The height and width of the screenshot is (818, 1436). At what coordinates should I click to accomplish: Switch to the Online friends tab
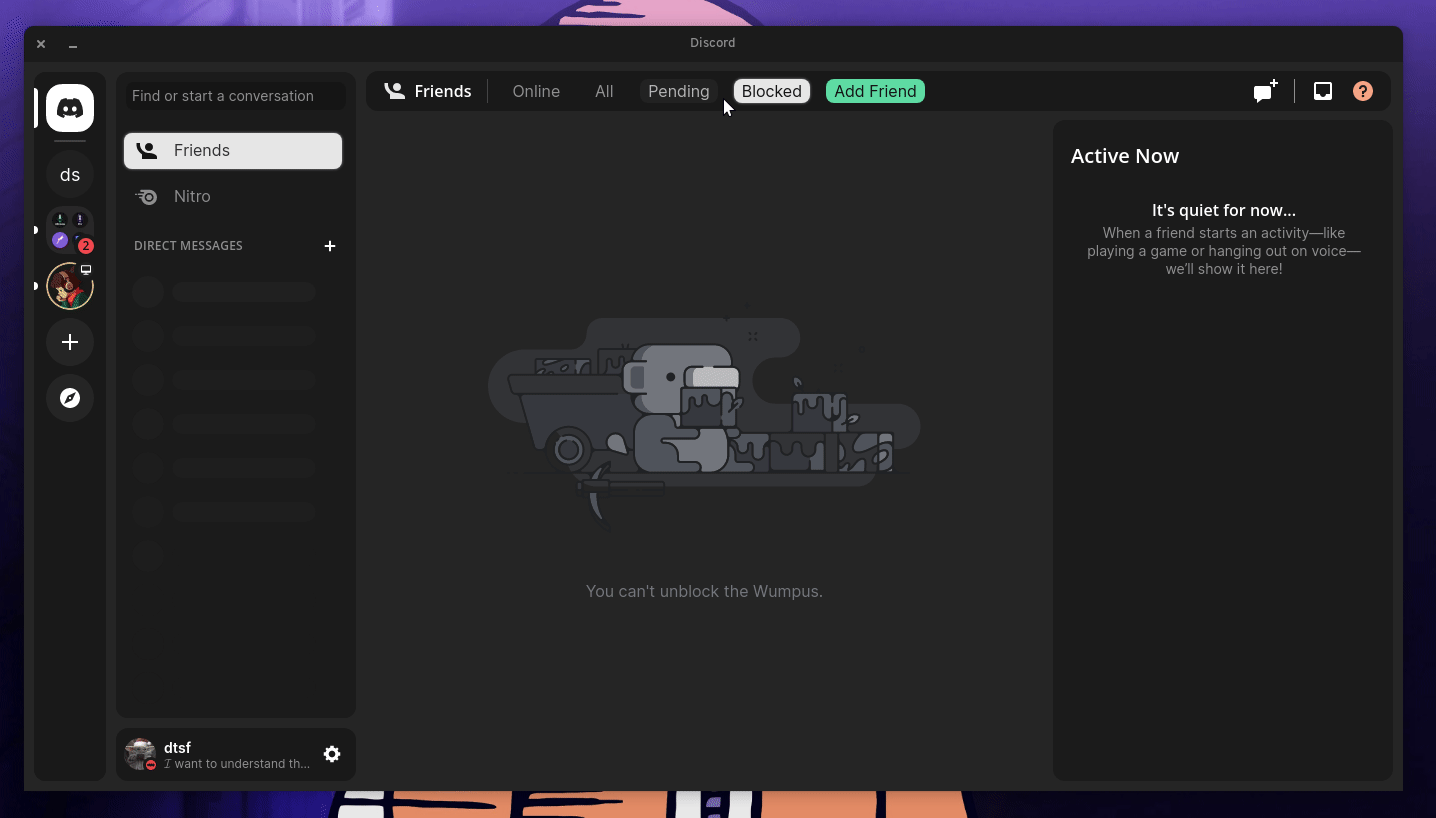point(536,91)
